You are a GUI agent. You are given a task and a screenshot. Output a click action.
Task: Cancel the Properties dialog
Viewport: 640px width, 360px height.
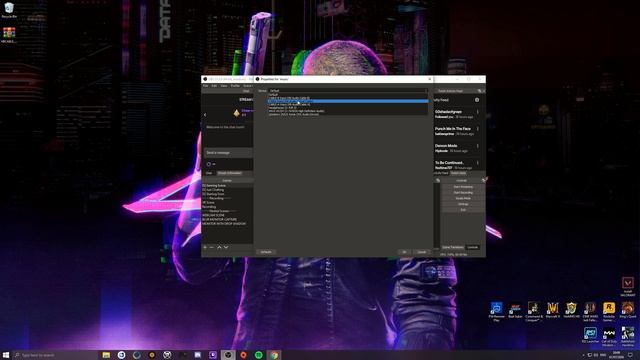(x=422, y=252)
